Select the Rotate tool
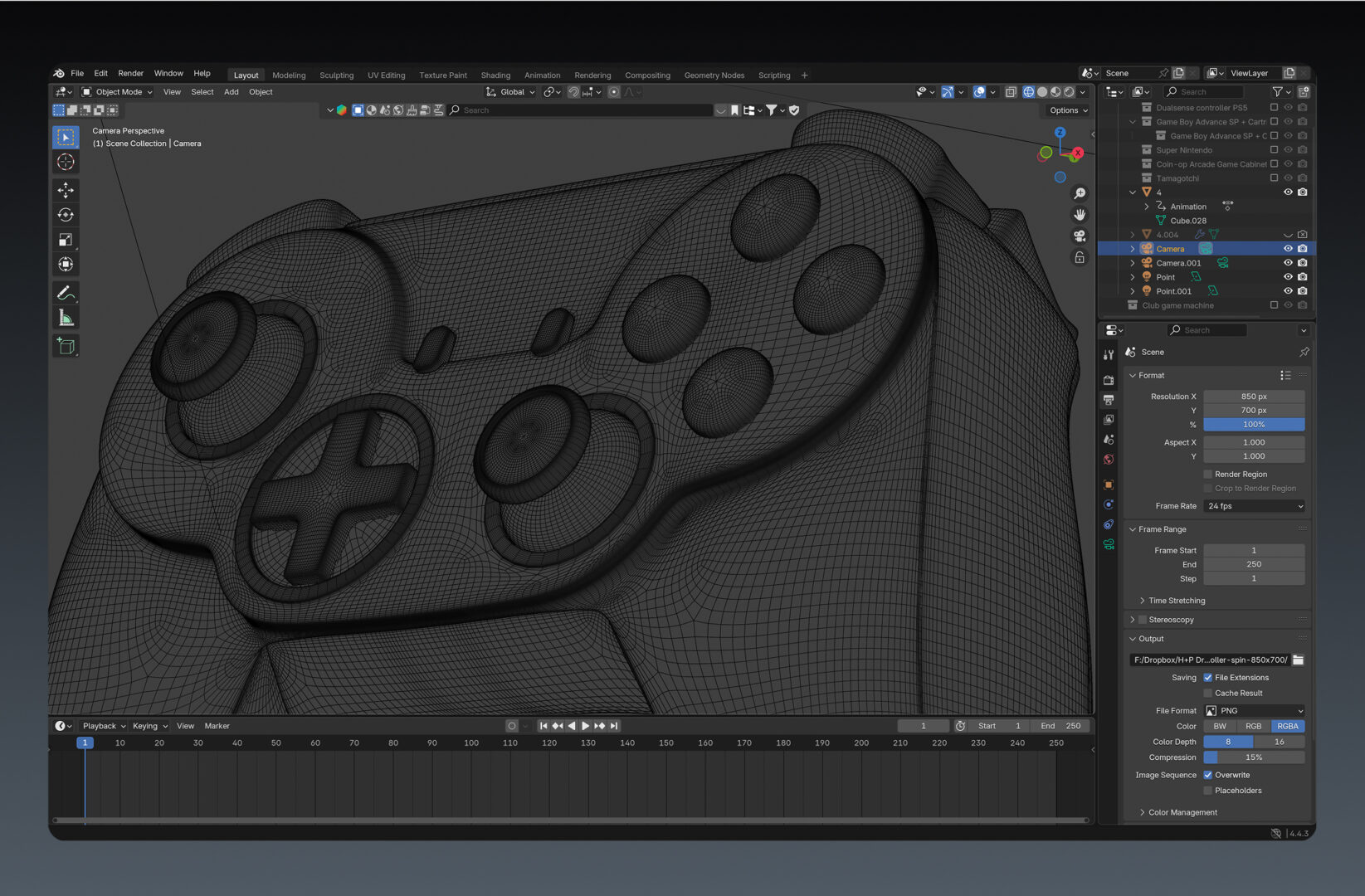1365x896 pixels. click(x=66, y=215)
